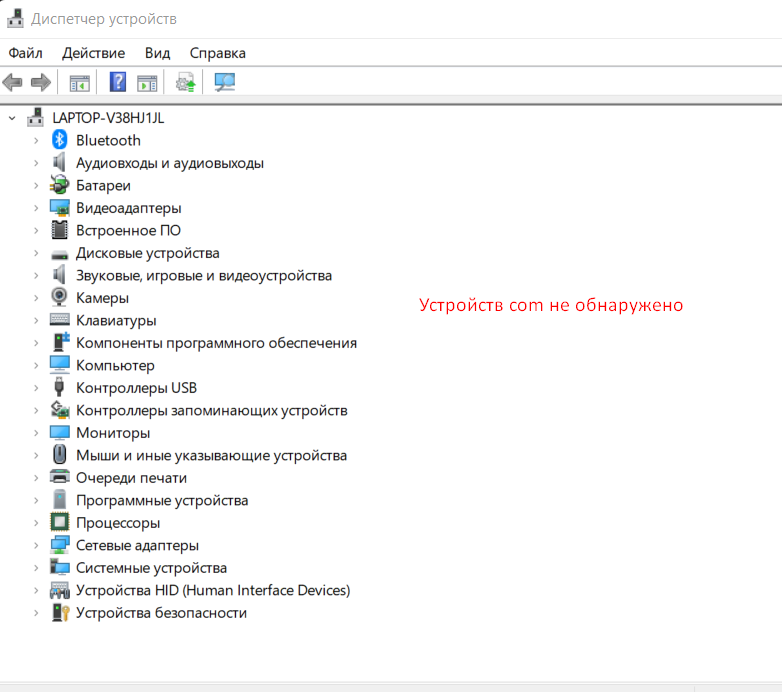The width and height of the screenshot is (782, 692).
Task: Select the Устройства безопасности tree row
Action: (x=162, y=613)
